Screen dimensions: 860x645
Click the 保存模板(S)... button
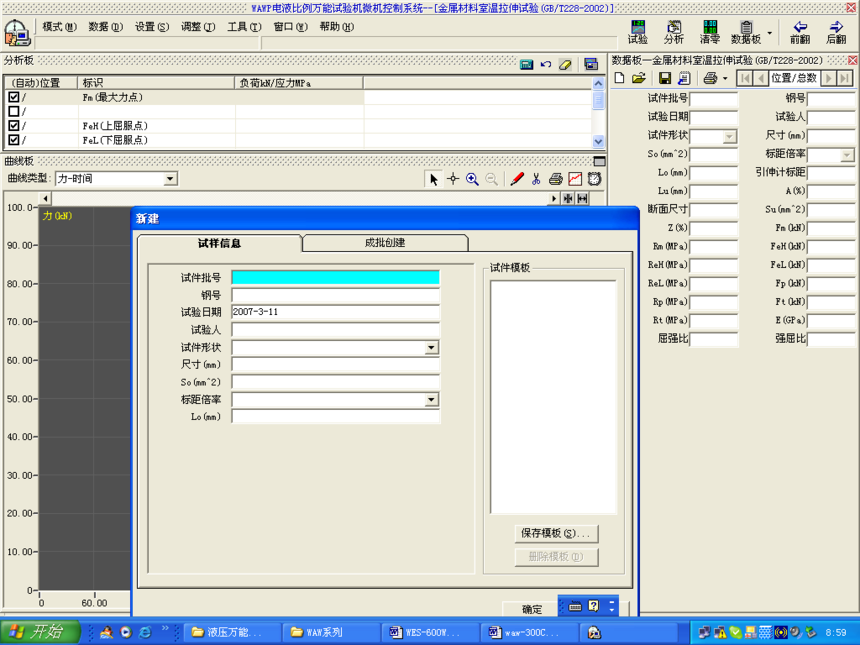[x=555, y=534]
